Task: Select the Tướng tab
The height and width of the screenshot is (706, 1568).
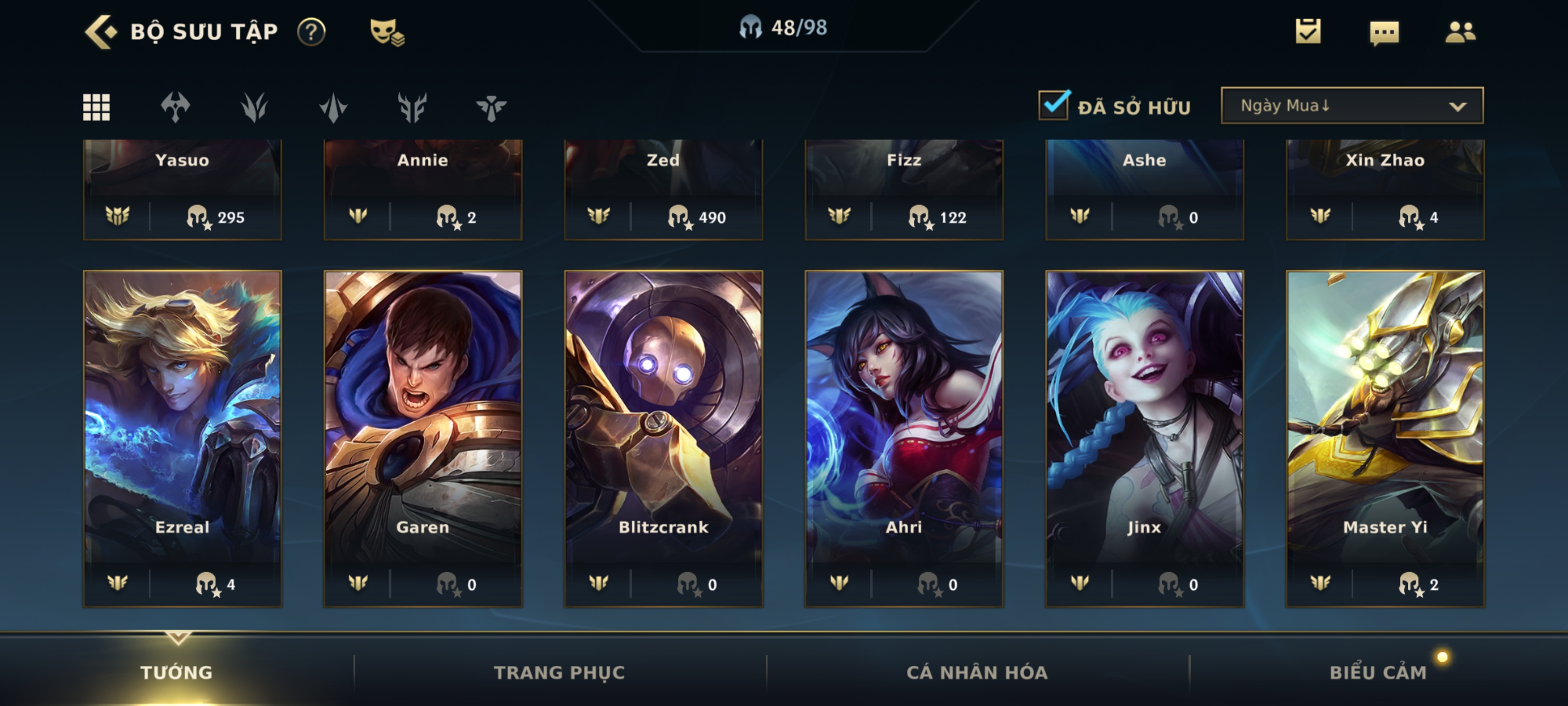Action: (176, 673)
